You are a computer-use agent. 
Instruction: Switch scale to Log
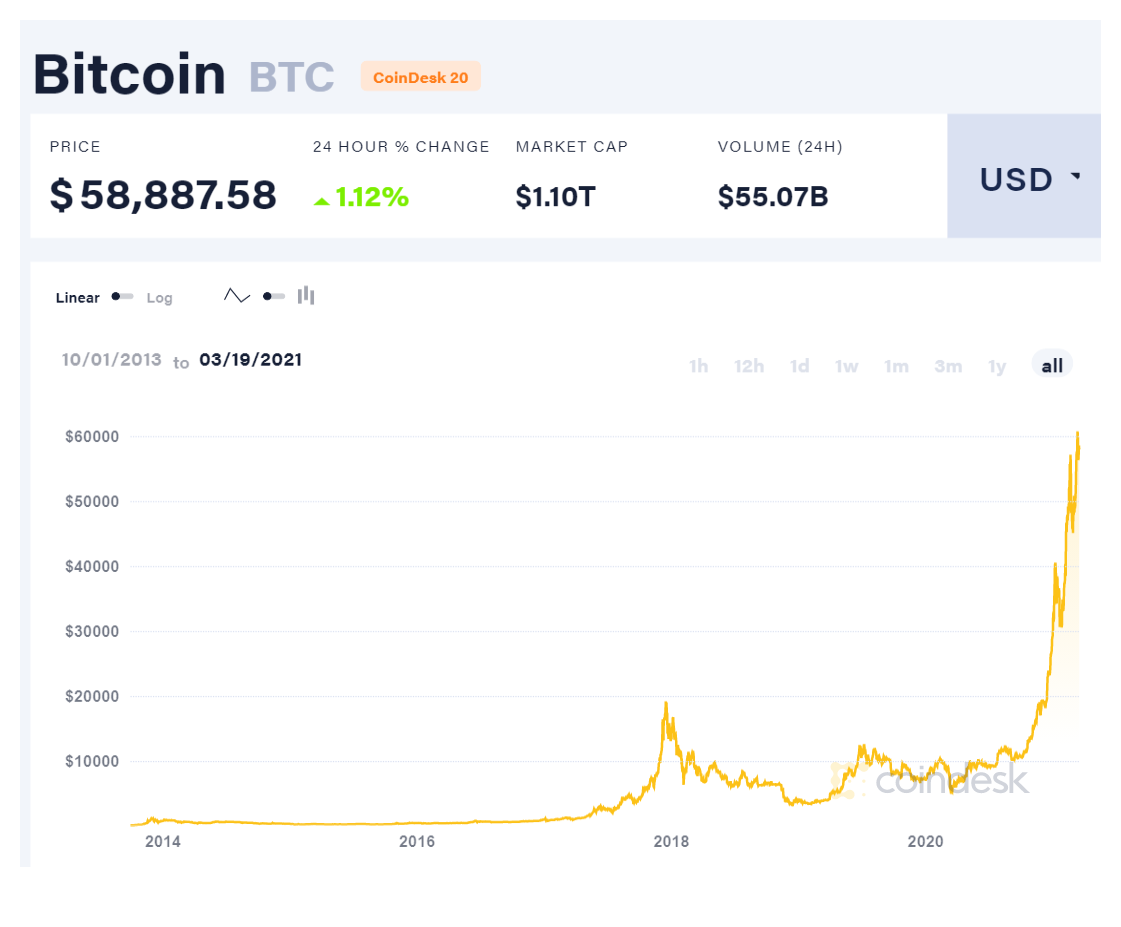coord(159,298)
